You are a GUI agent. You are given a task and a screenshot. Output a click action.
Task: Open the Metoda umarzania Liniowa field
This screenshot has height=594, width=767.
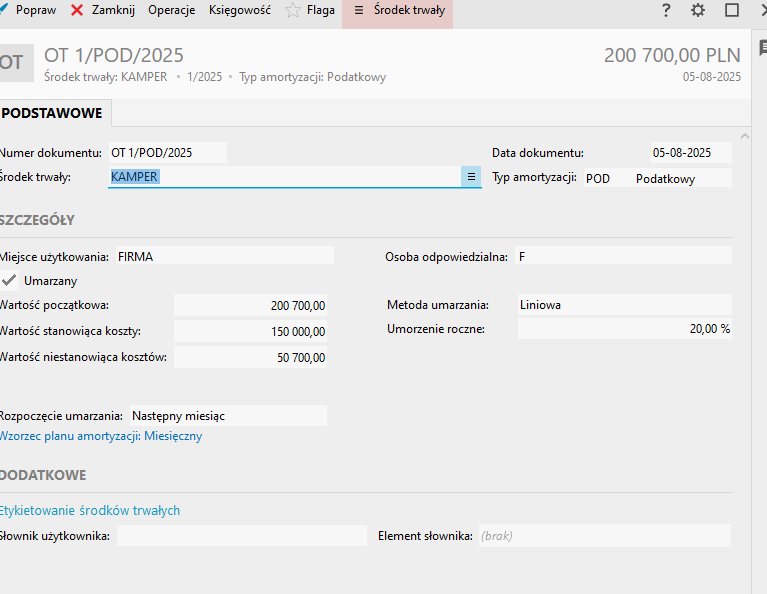point(623,305)
